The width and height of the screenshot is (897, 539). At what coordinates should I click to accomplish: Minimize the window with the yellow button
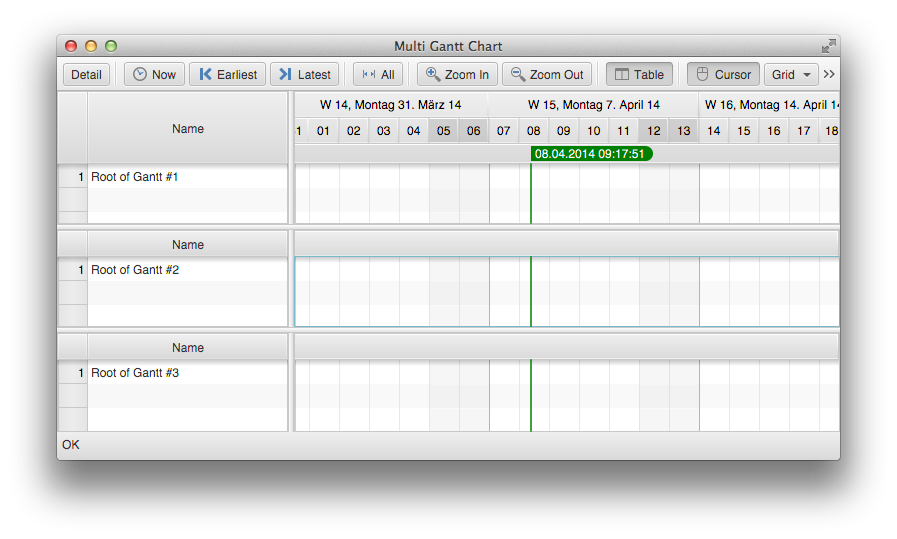91,46
